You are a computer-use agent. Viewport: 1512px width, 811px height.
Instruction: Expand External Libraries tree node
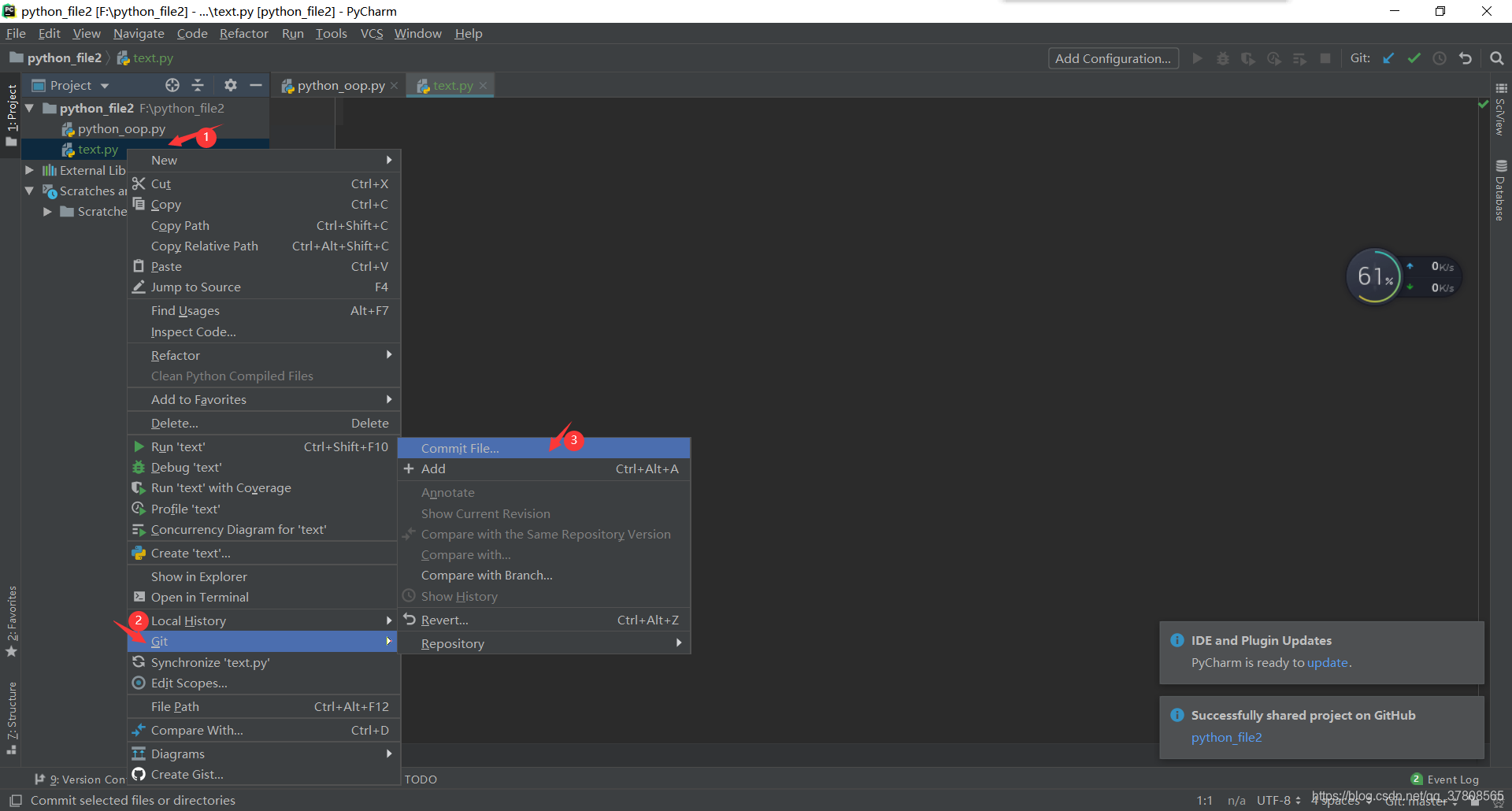point(29,170)
